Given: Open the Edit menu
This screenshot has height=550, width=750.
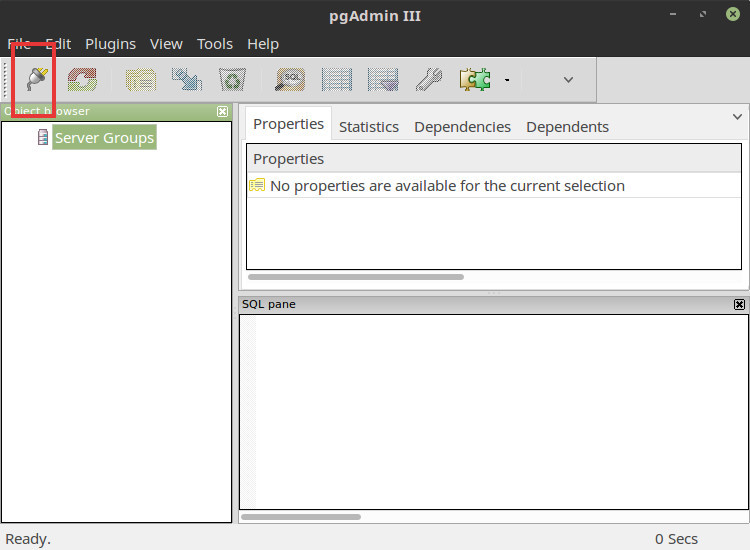Looking at the screenshot, I should point(58,44).
